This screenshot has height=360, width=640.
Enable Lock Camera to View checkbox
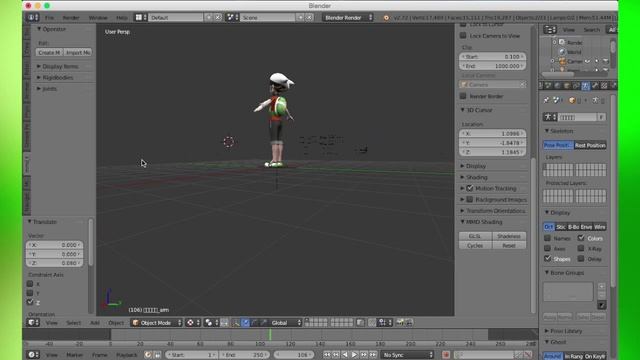tap(463, 36)
